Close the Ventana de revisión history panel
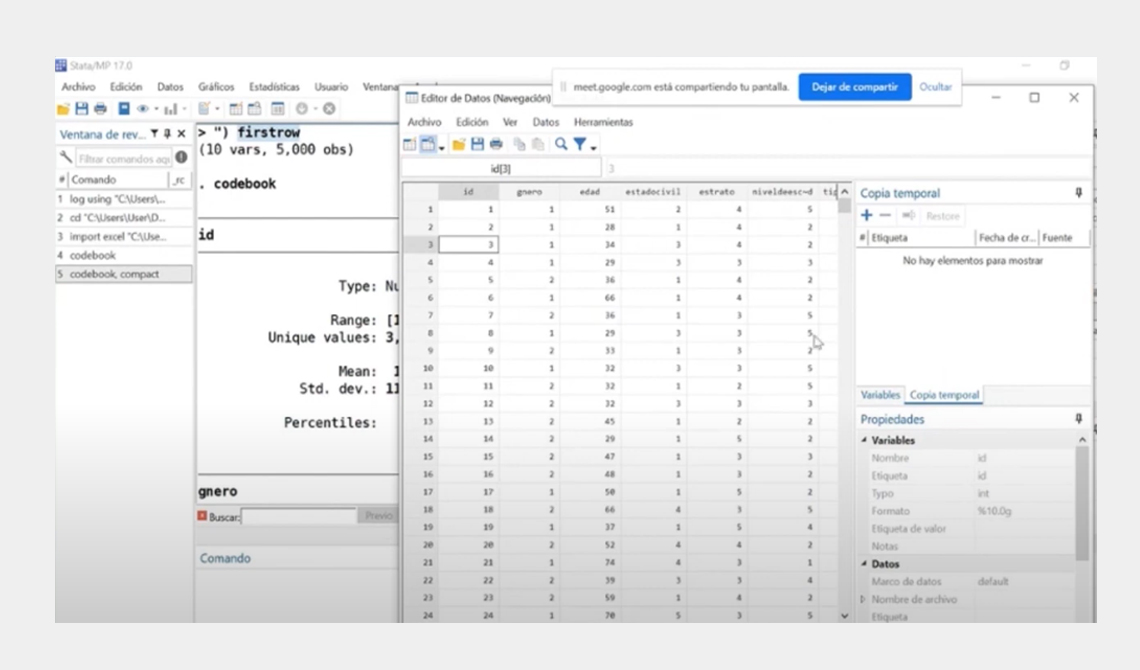 pyautogui.click(x=181, y=134)
